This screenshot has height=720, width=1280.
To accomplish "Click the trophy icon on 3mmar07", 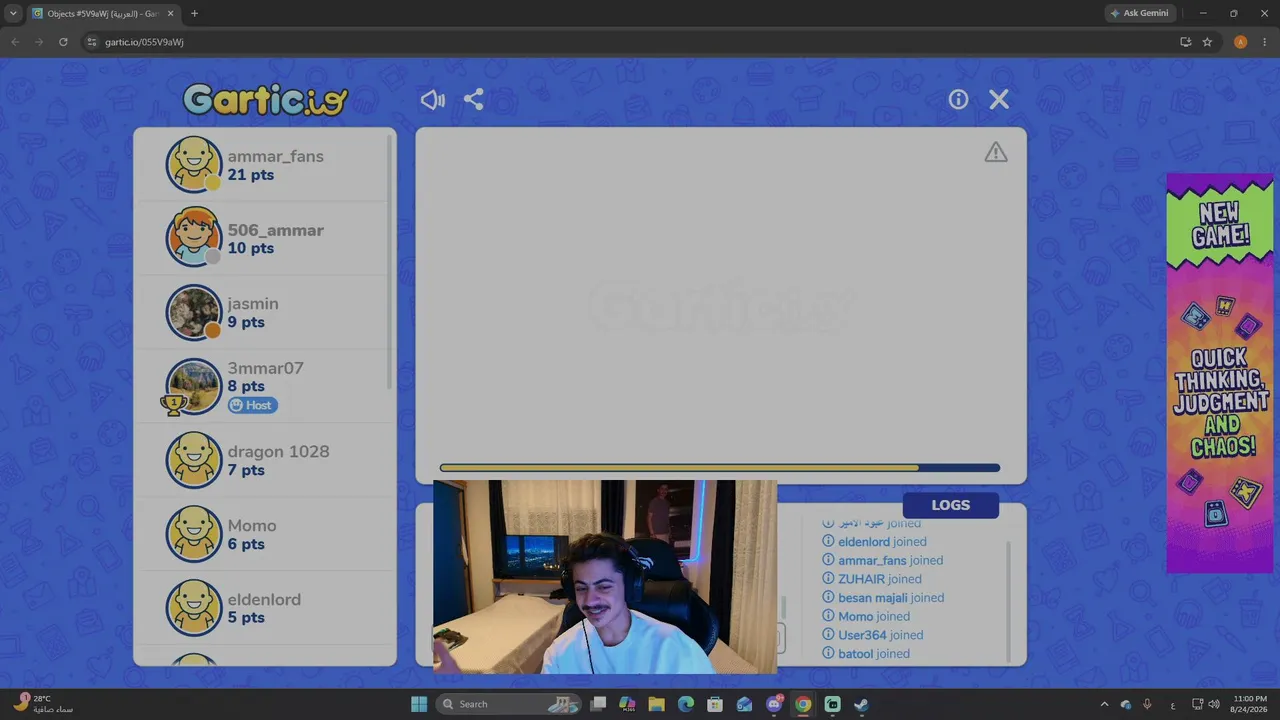I will tap(174, 404).
